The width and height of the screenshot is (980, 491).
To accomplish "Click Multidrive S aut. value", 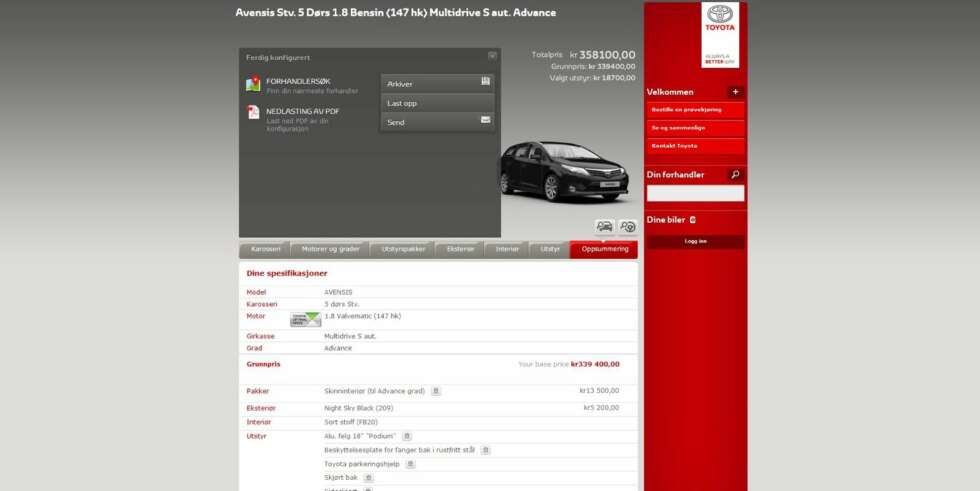I will pos(350,336).
